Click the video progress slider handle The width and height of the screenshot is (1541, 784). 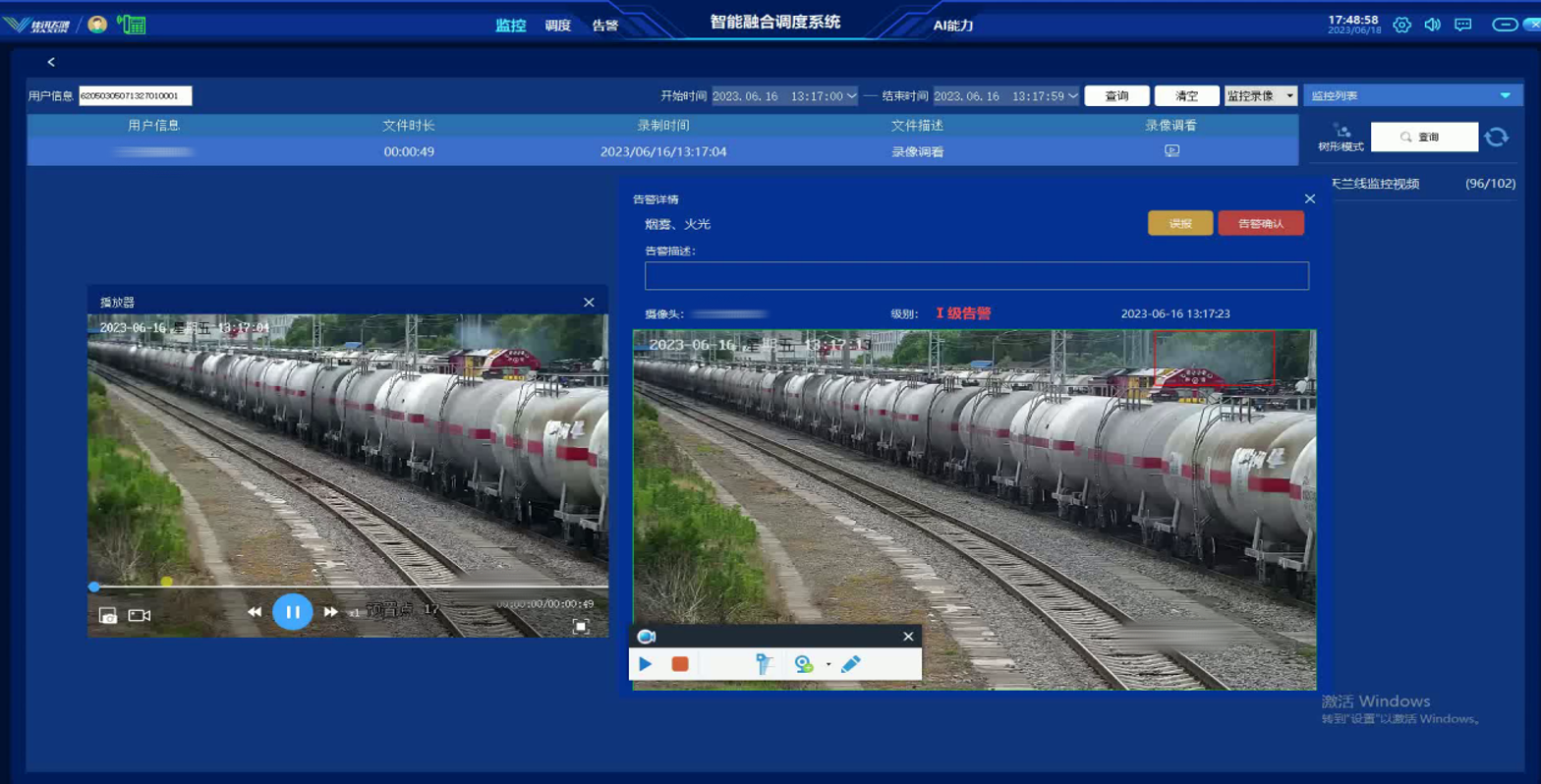click(94, 587)
